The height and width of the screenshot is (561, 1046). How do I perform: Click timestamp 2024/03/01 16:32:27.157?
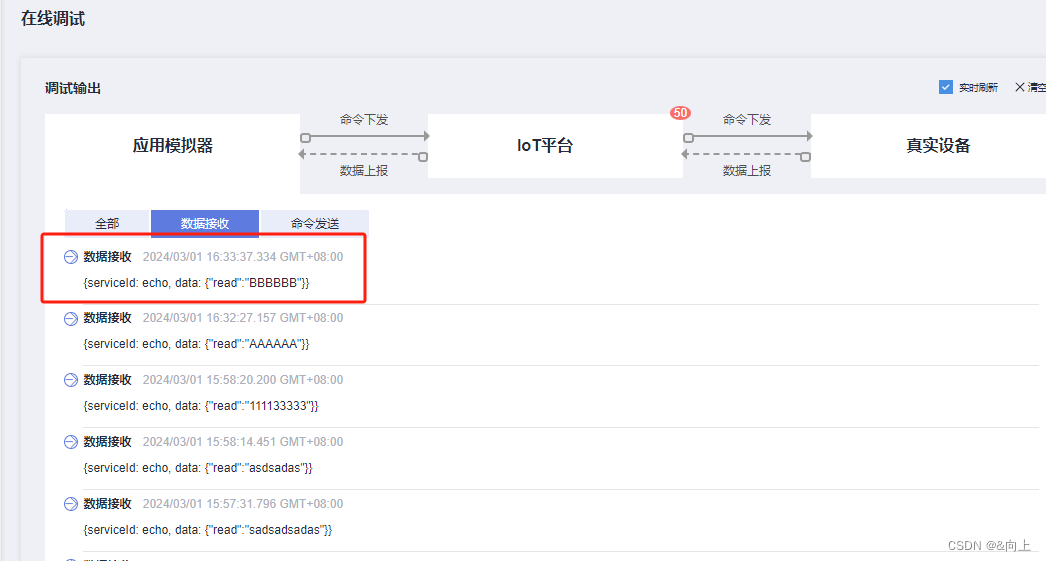[243, 318]
